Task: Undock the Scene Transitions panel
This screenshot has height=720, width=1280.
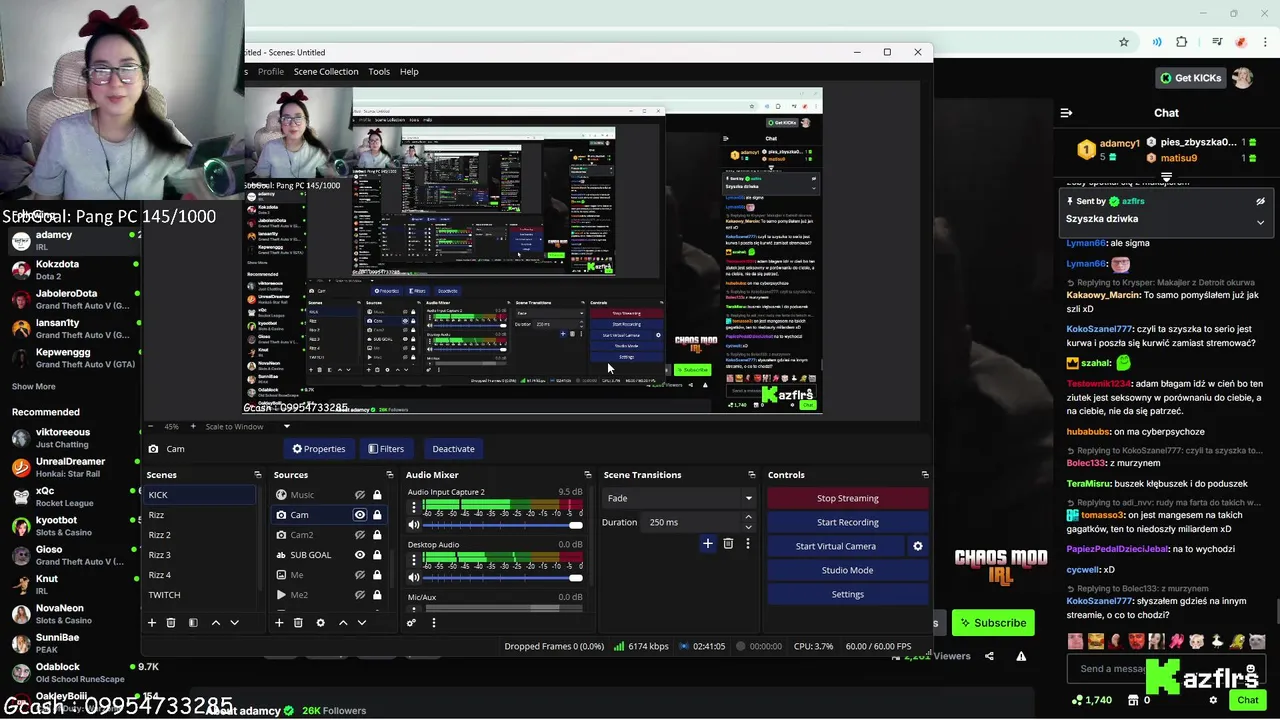Action: click(751, 475)
